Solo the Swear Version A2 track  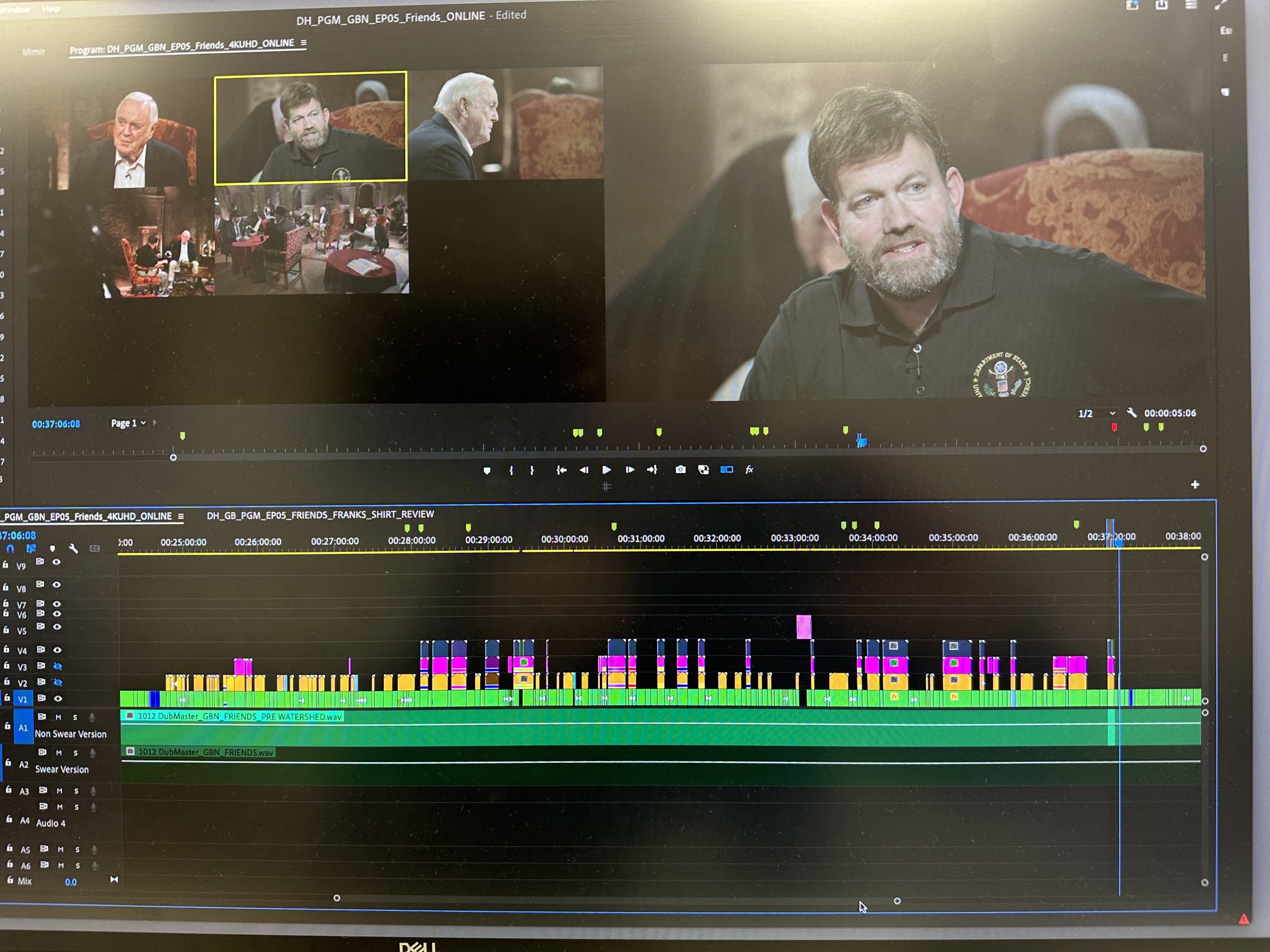click(x=76, y=753)
